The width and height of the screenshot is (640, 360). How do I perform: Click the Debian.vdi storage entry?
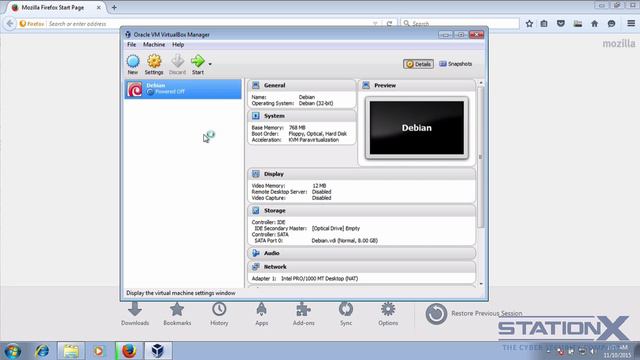coord(344,241)
